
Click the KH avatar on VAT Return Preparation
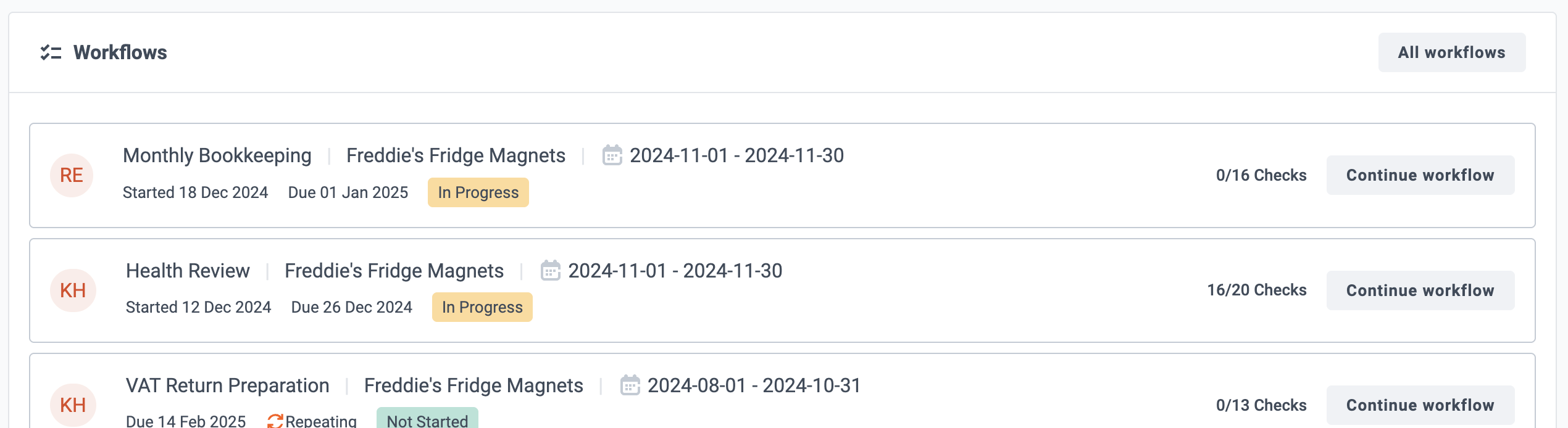tap(73, 405)
